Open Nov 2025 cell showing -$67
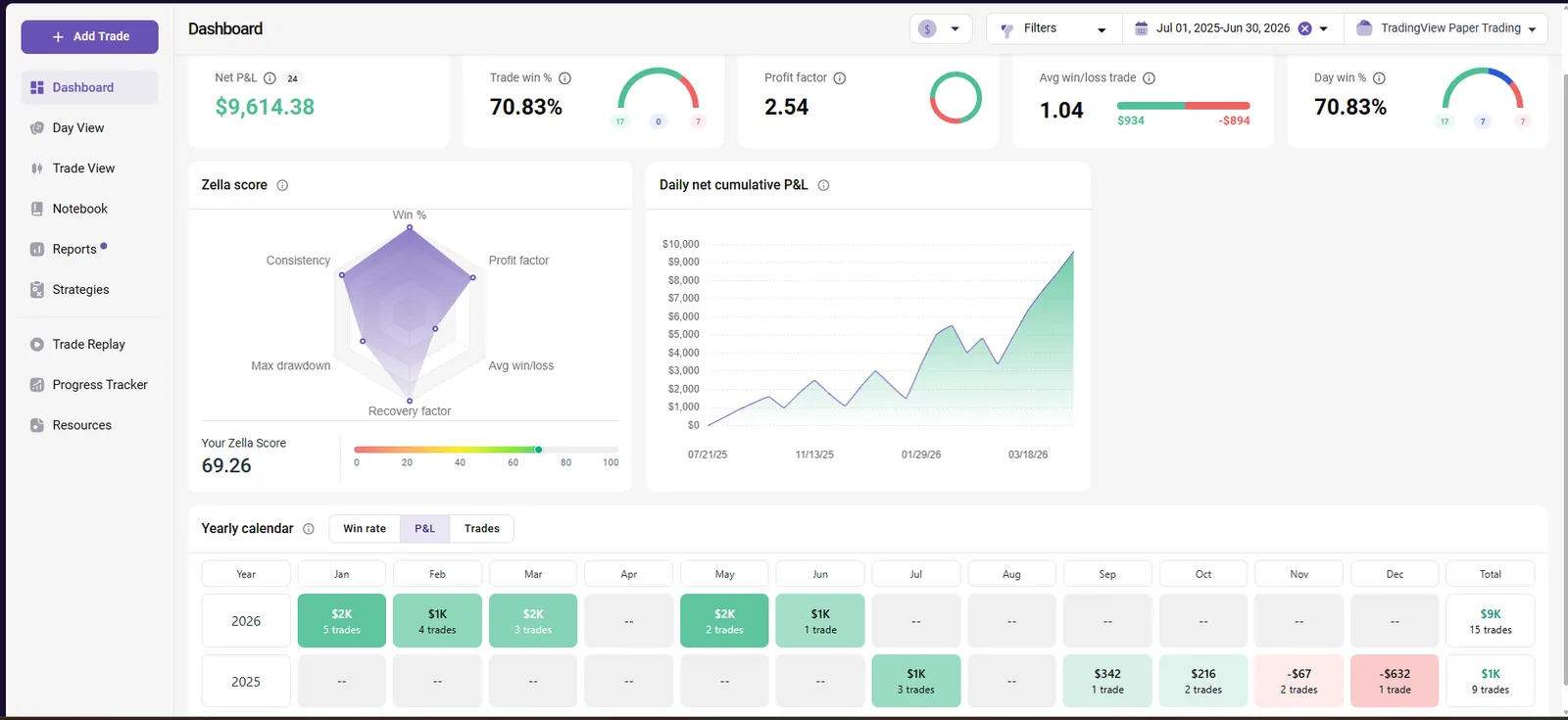 click(x=1298, y=681)
